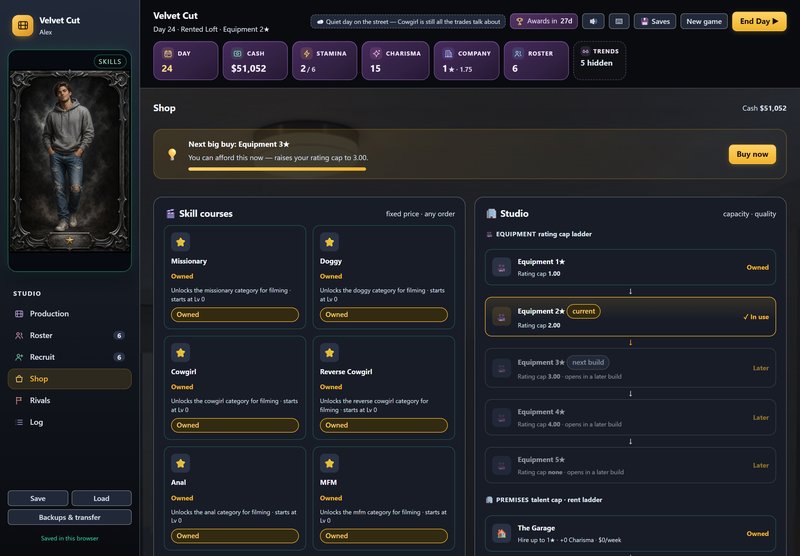
Task: Click the Production grid icon
Action: (x=19, y=314)
